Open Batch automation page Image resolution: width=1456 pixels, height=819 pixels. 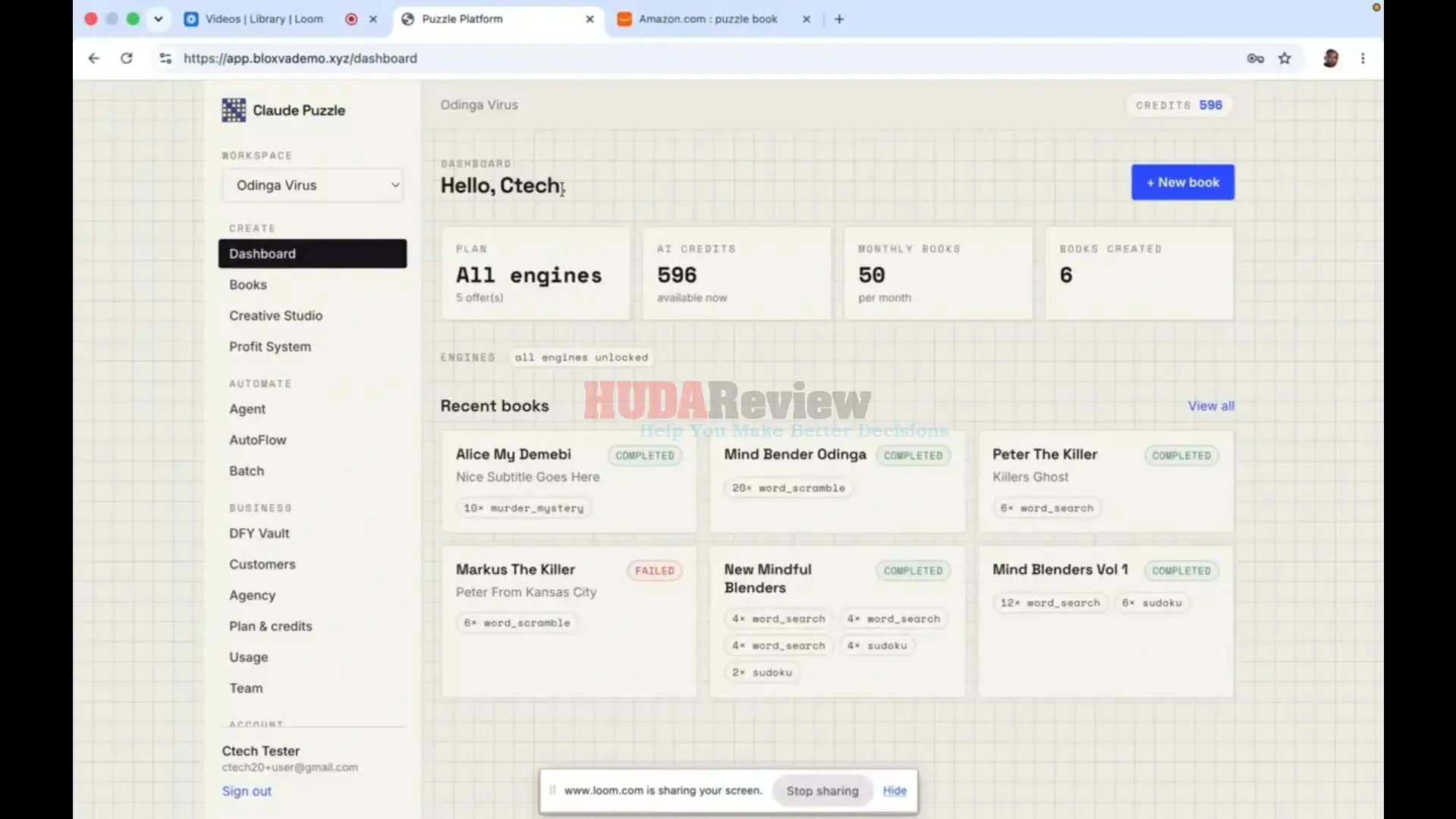click(x=247, y=471)
